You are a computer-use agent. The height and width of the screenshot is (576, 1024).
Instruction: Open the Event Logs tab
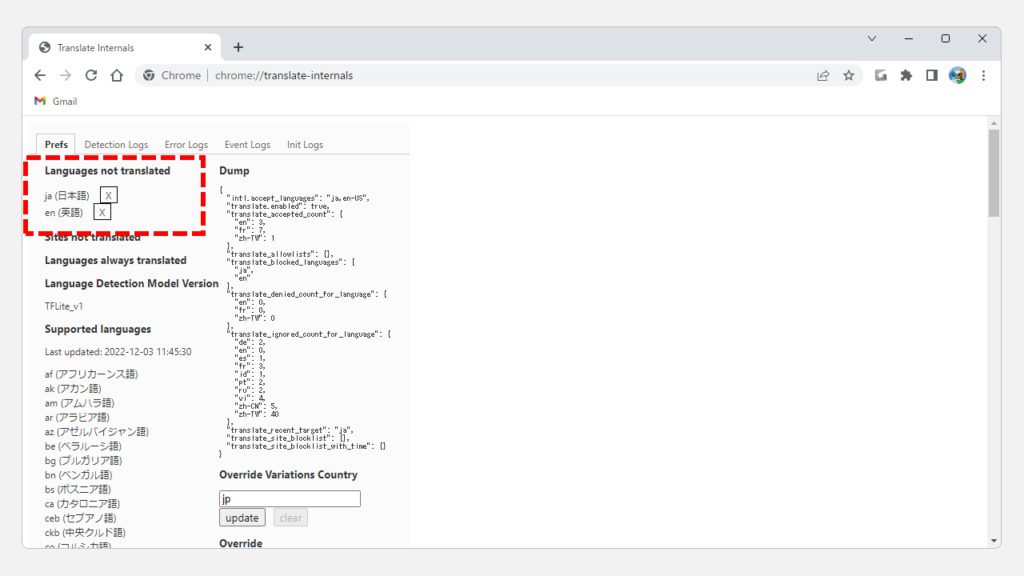tap(247, 145)
